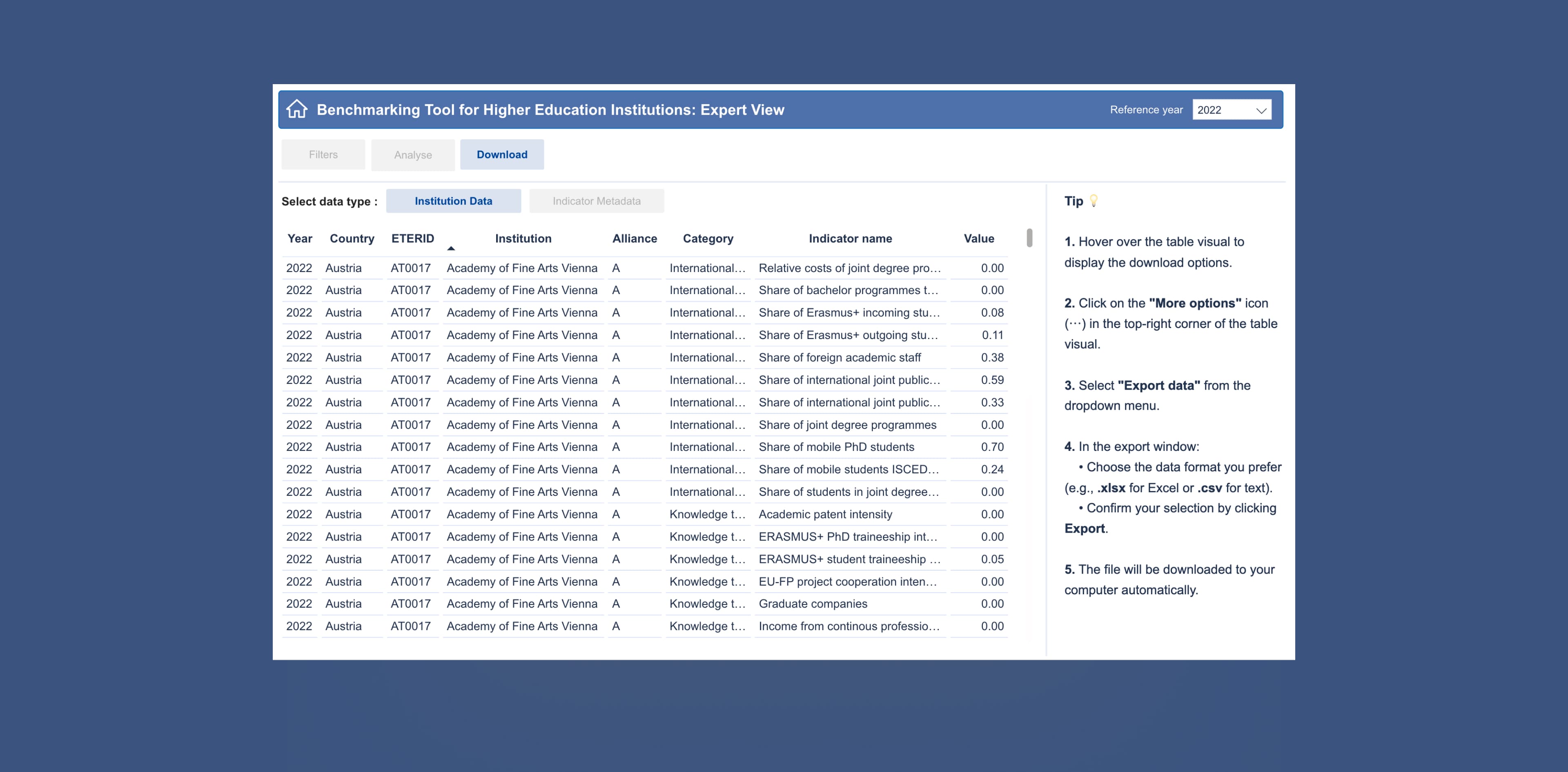Select Indicator Metadata data type
This screenshot has width=1568, height=772.
click(x=596, y=201)
